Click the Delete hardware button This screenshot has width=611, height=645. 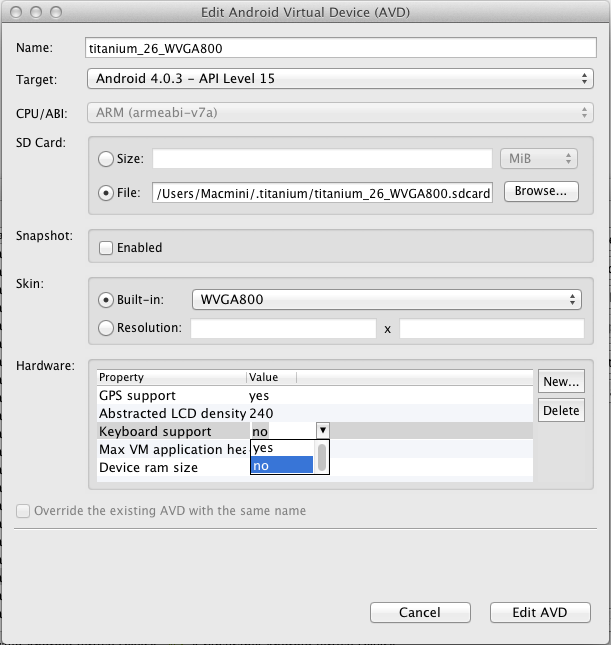tap(561, 410)
